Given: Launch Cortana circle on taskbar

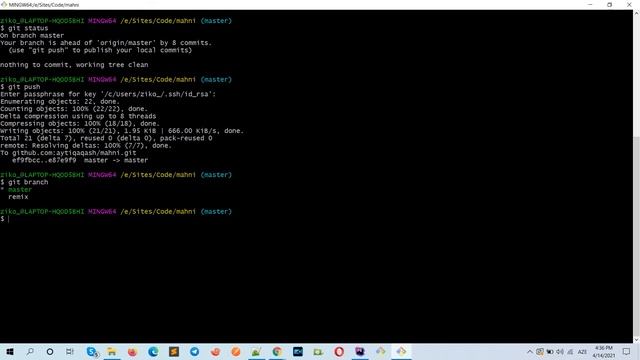Looking at the screenshot, I should click(50, 351).
